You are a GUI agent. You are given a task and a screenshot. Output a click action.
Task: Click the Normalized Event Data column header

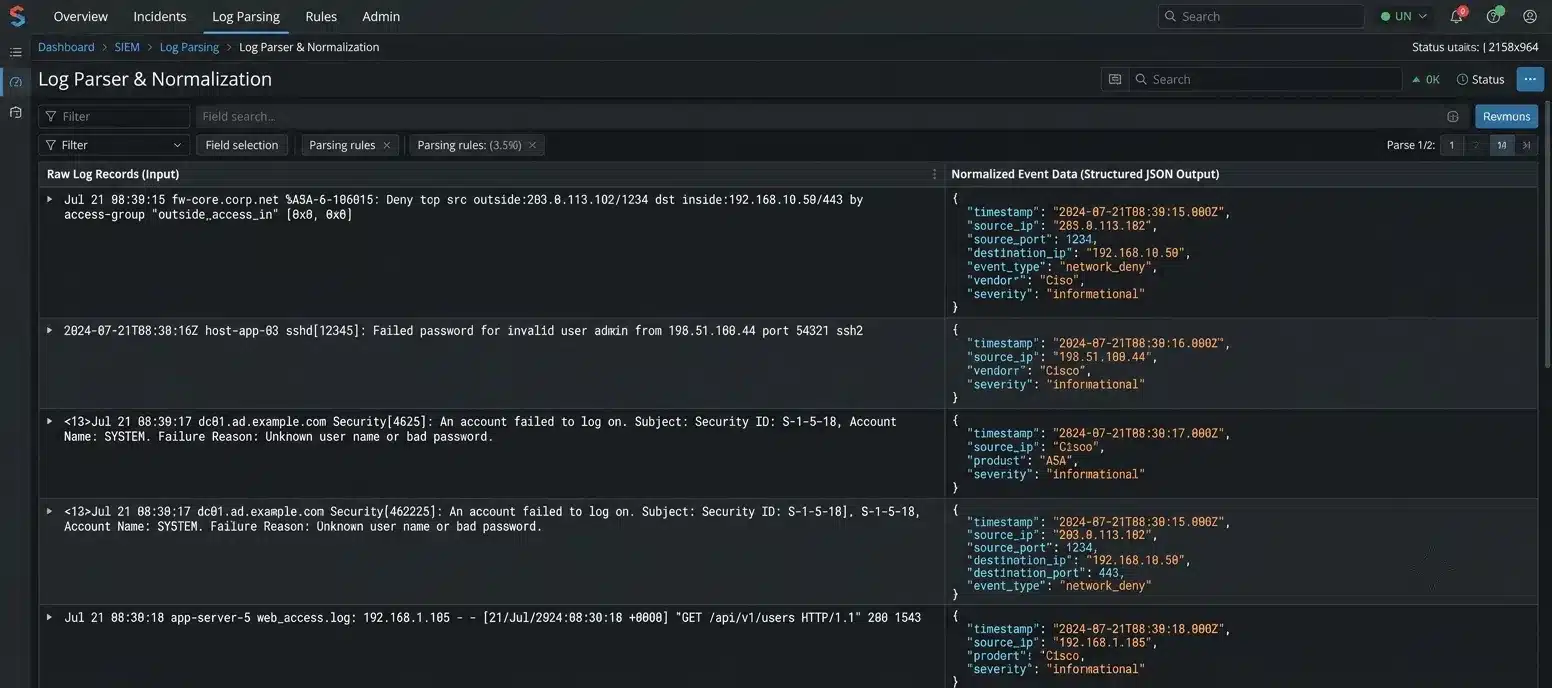tap(1085, 174)
